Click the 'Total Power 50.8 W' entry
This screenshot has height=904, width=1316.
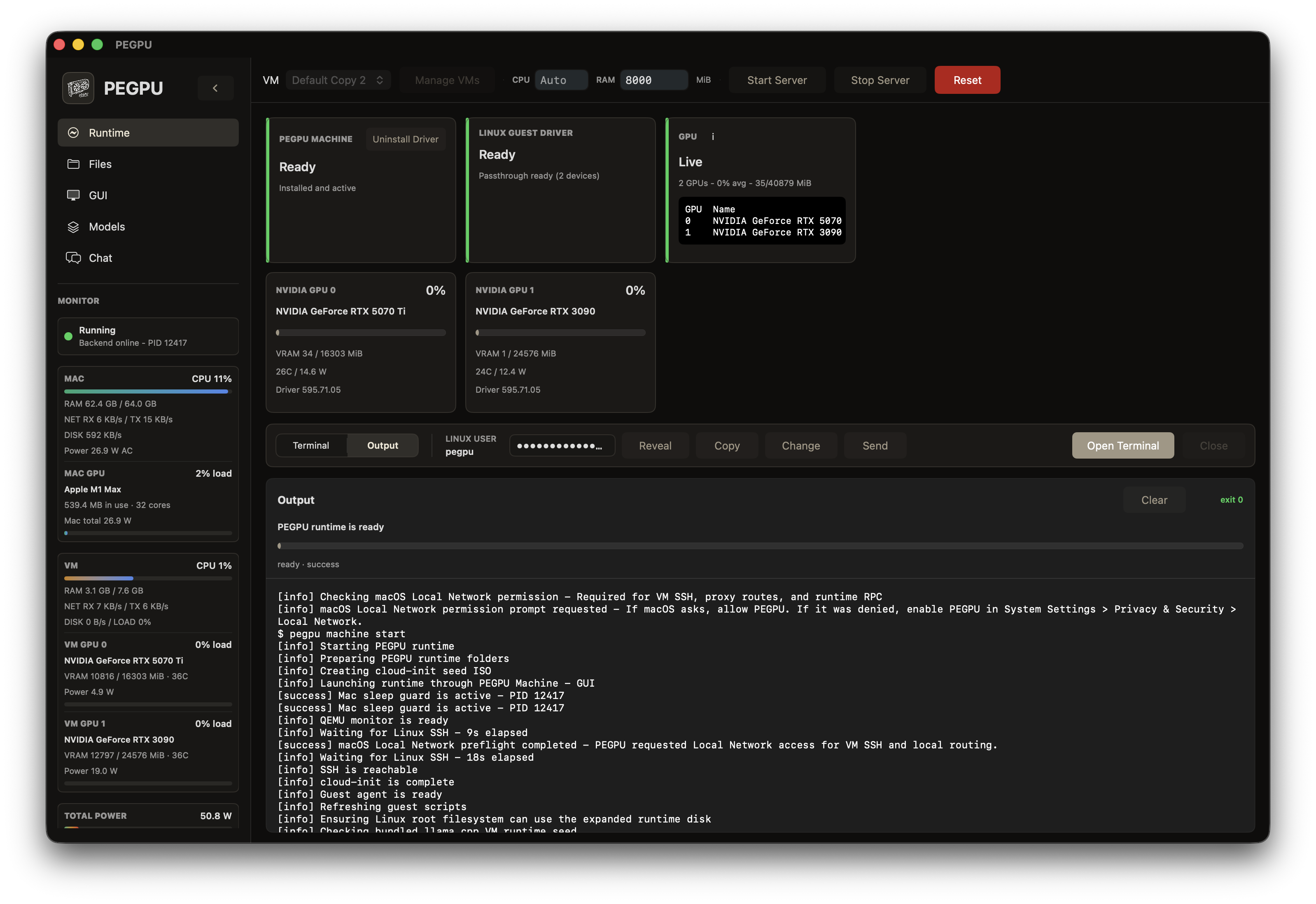coord(148,815)
